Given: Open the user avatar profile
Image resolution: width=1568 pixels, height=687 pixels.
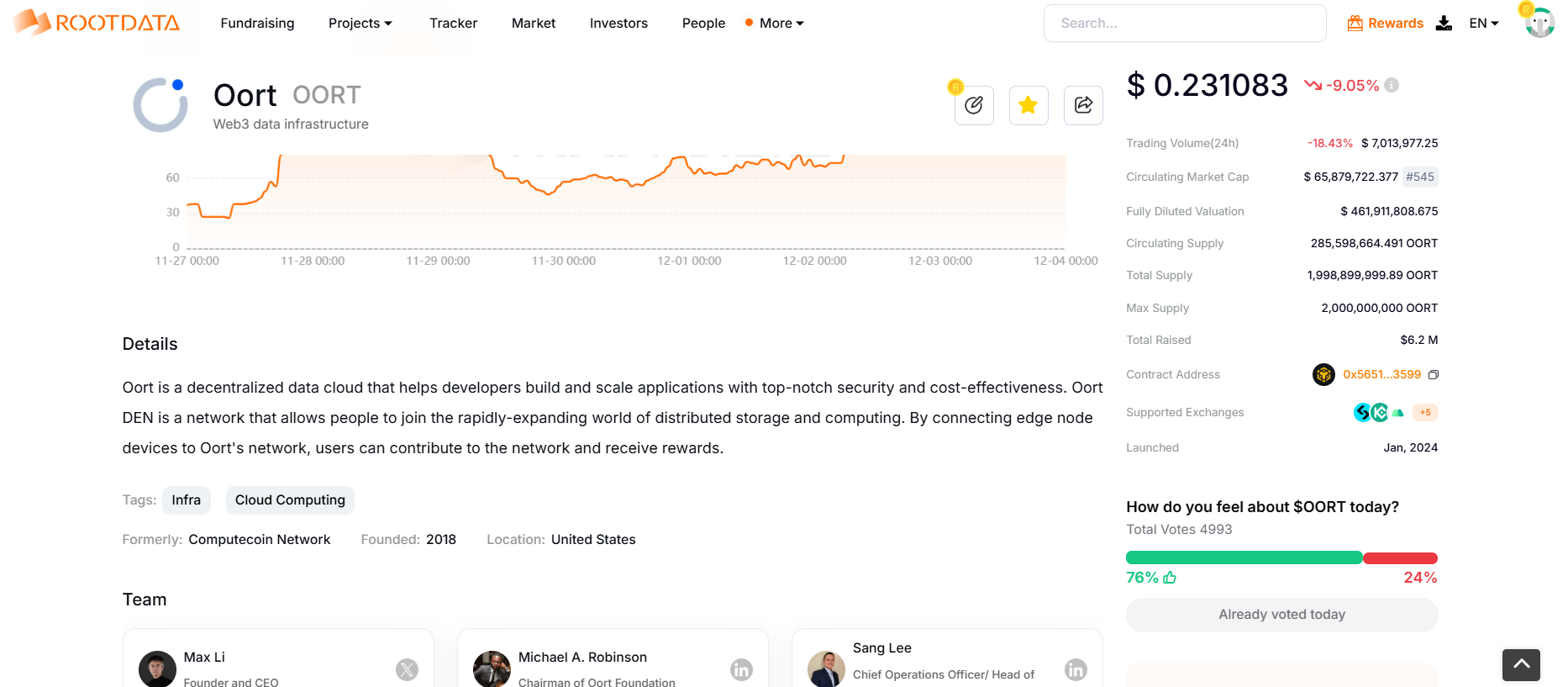Looking at the screenshot, I should click(x=1539, y=23).
